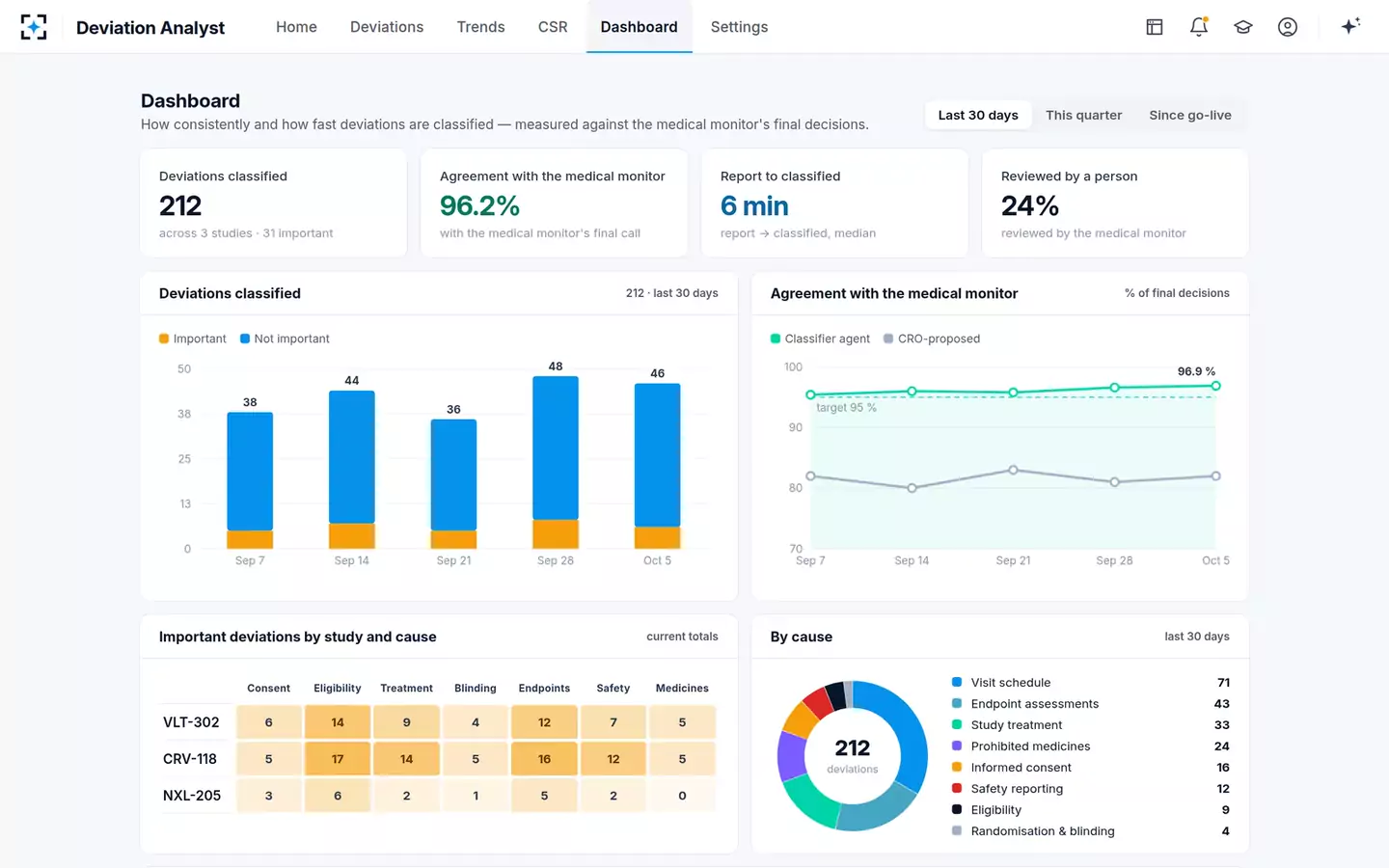Click the 96.2% agreement card
Image resolution: width=1389 pixels, height=868 pixels.
(554, 203)
